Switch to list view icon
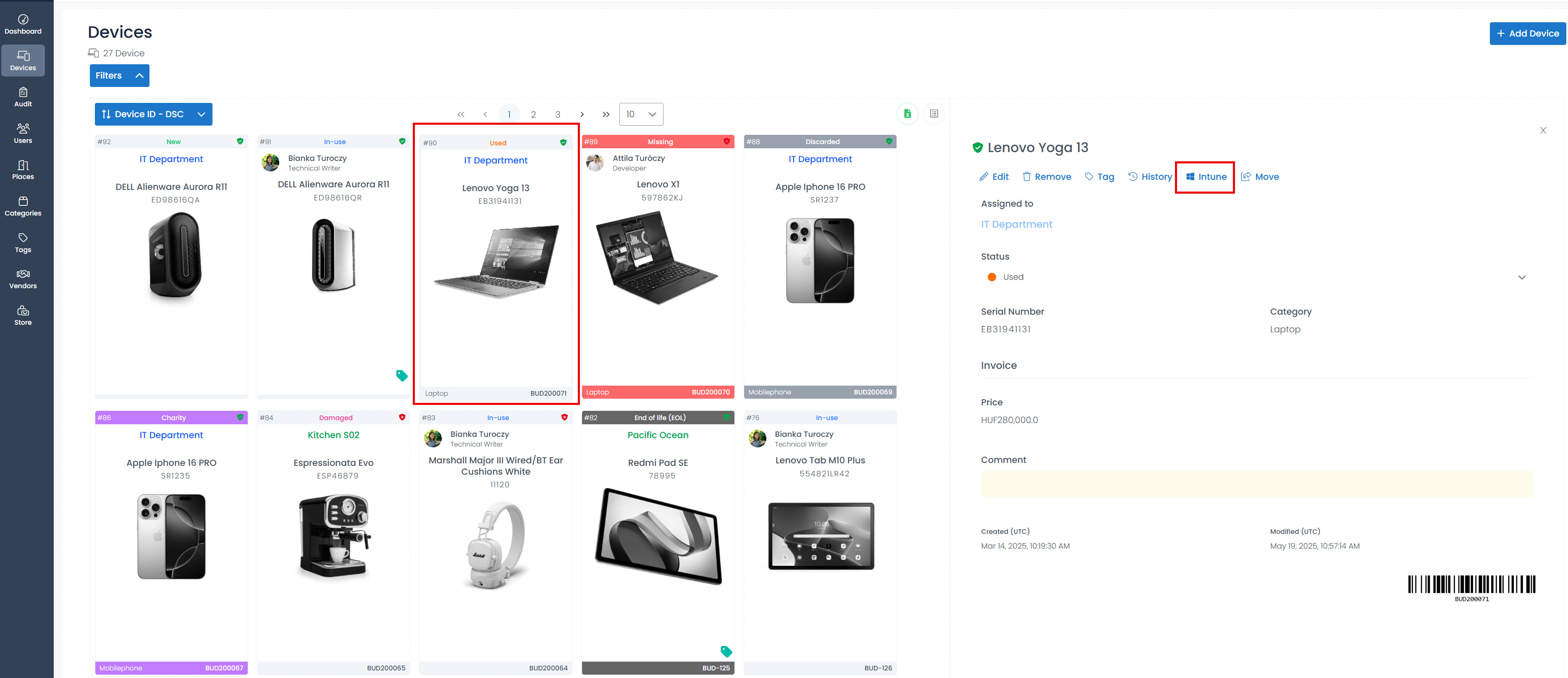Image resolution: width=1568 pixels, height=678 pixels. pyautogui.click(x=934, y=114)
